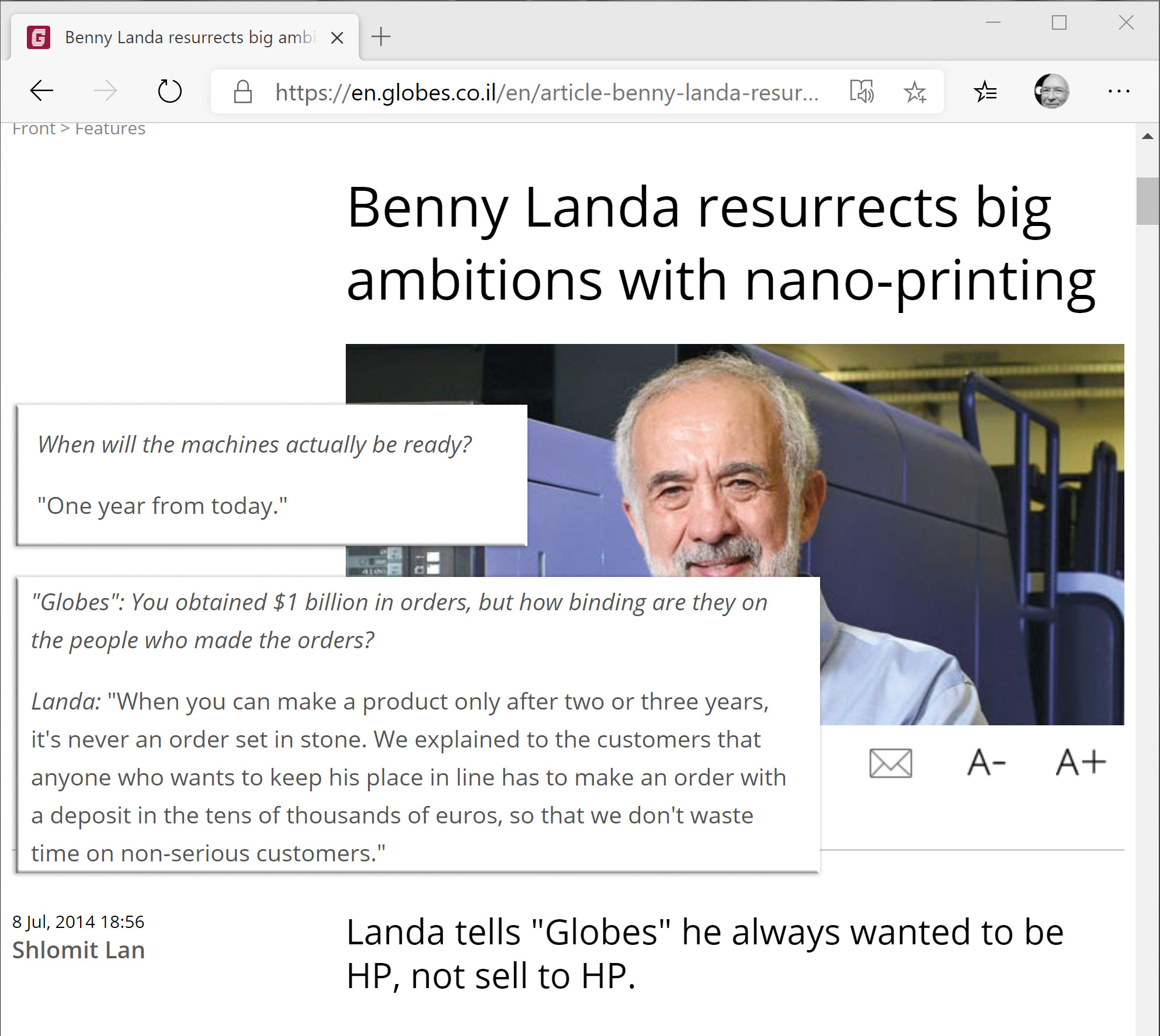Refresh the Globes article page
The width and height of the screenshot is (1160, 1036).
(x=170, y=91)
